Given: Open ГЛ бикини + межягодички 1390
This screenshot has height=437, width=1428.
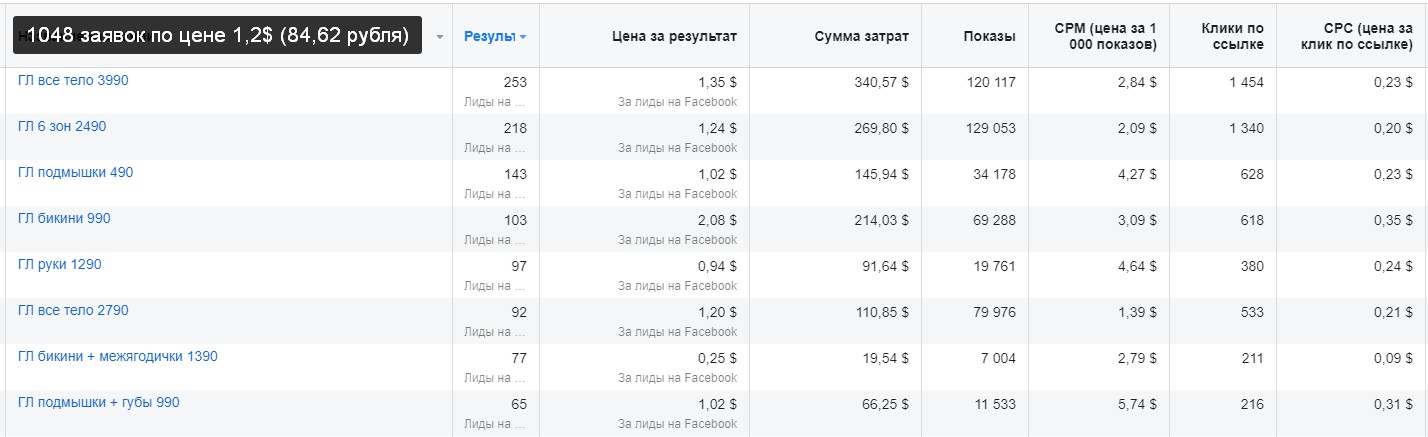Looking at the screenshot, I should point(118,356).
